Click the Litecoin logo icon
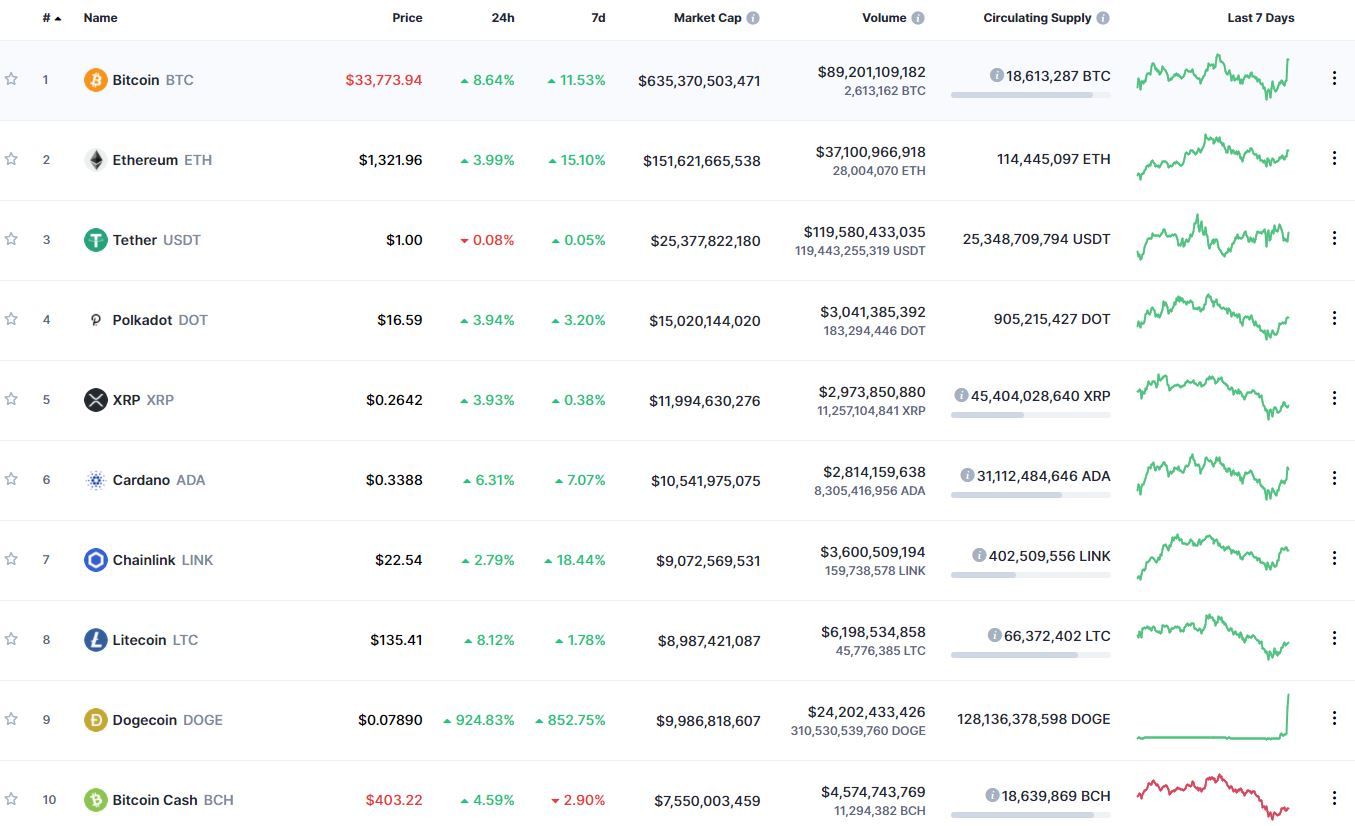 pos(95,640)
